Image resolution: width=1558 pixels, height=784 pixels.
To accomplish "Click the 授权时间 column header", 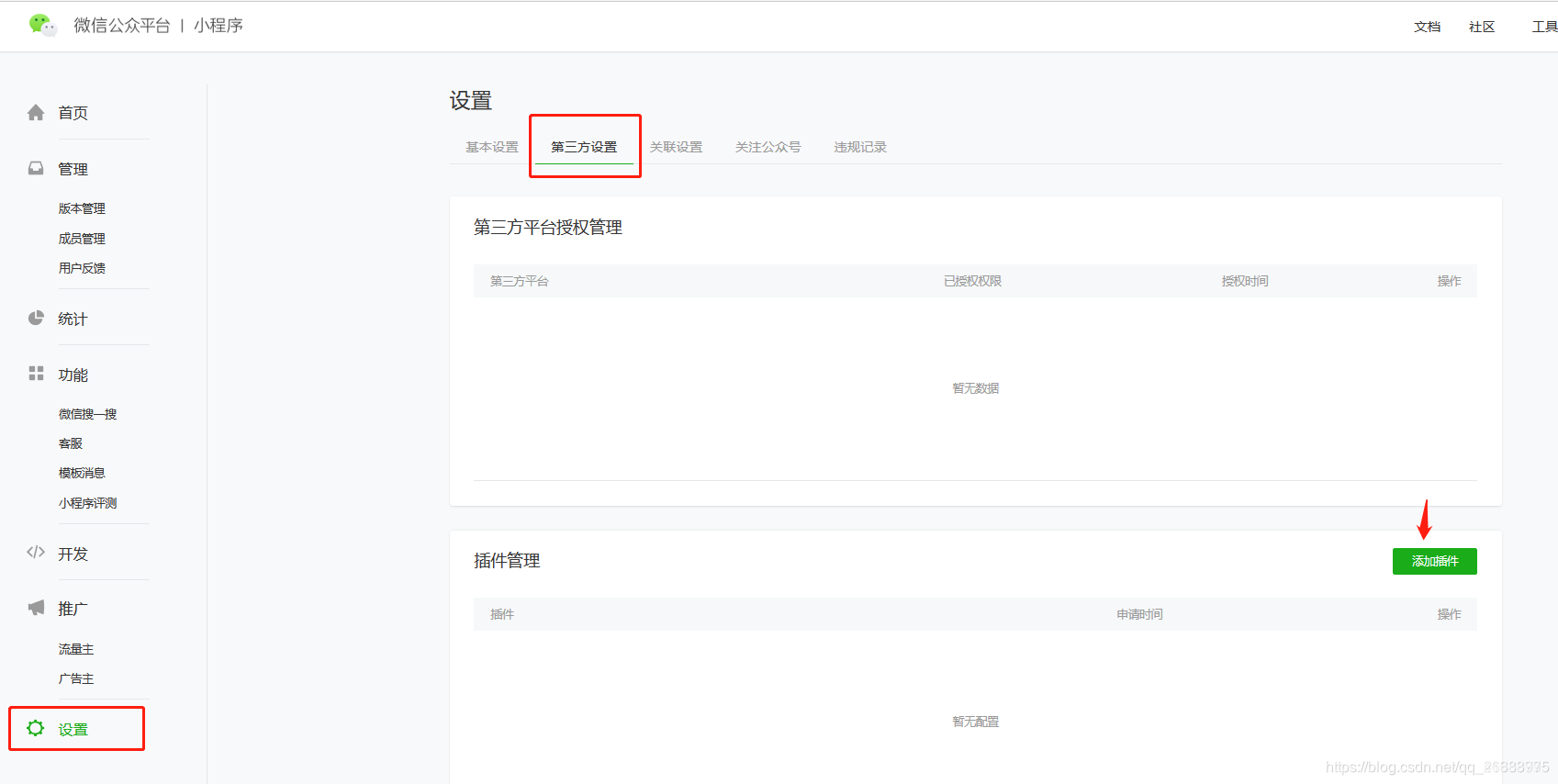I will click(1244, 281).
